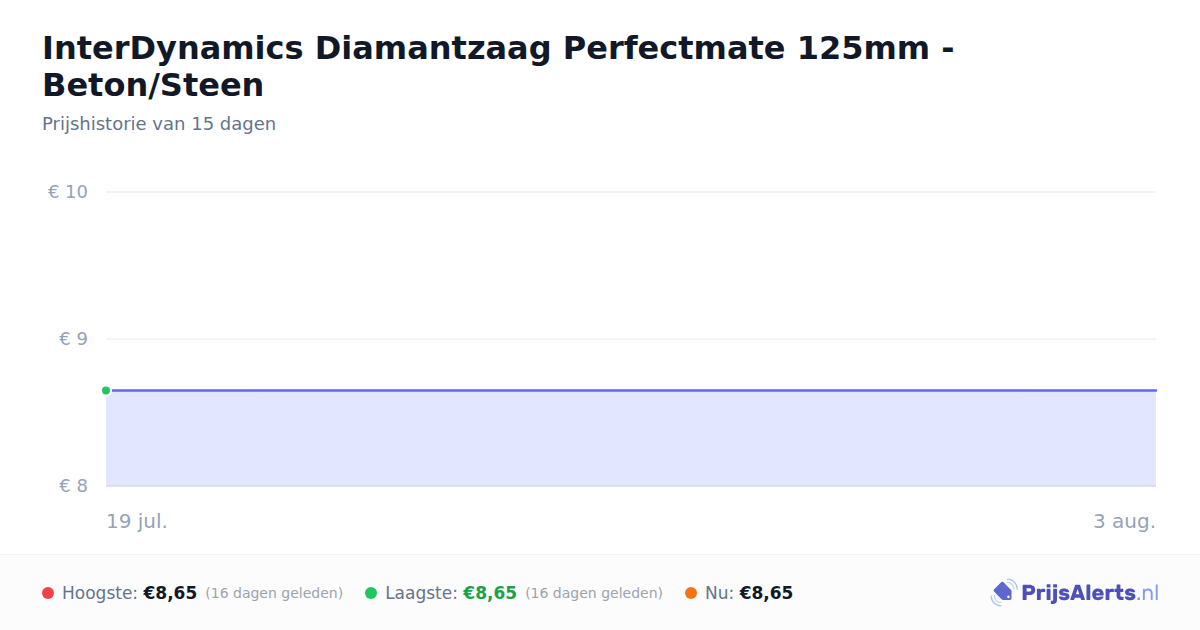Image resolution: width=1200 pixels, height=630 pixels.
Task: Select the 3 aug. date label
Action: tap(1124, 521)
